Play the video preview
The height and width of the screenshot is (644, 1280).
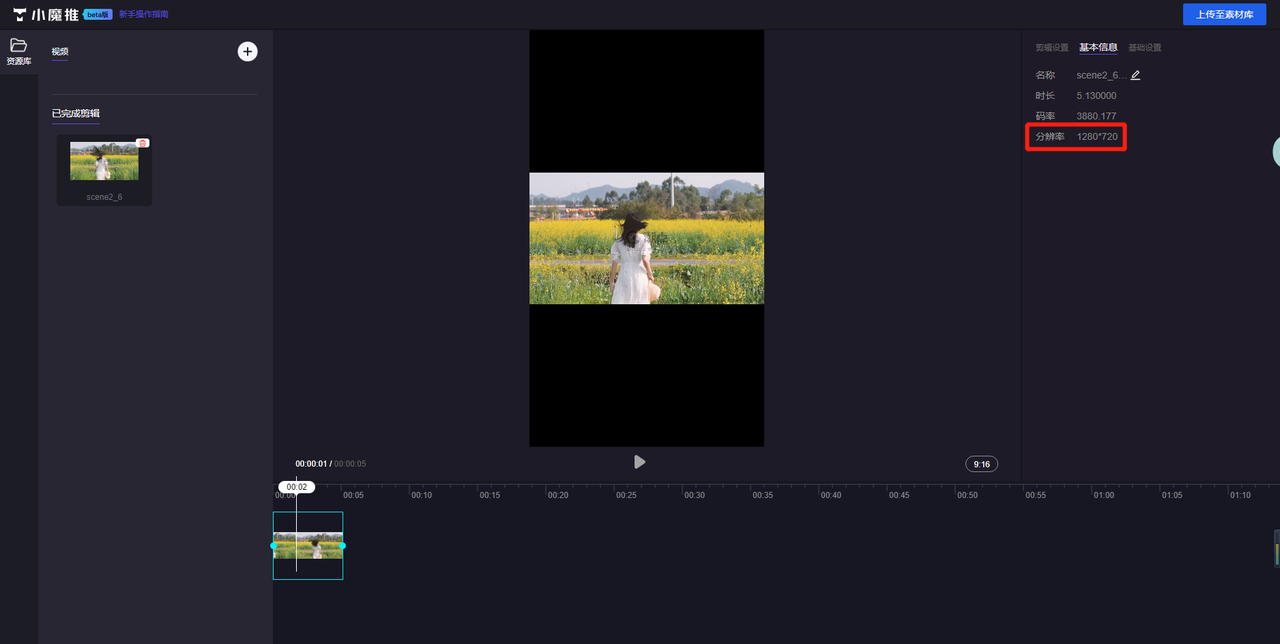click(x=639, y=462)
